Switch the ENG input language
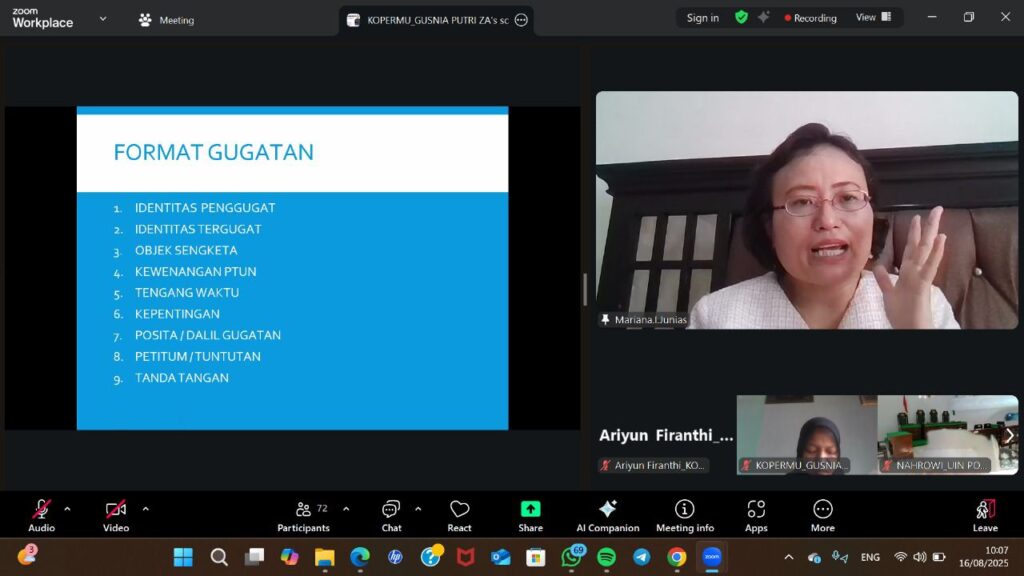The width and height of the screenshot is (1024, 576). 870,557
